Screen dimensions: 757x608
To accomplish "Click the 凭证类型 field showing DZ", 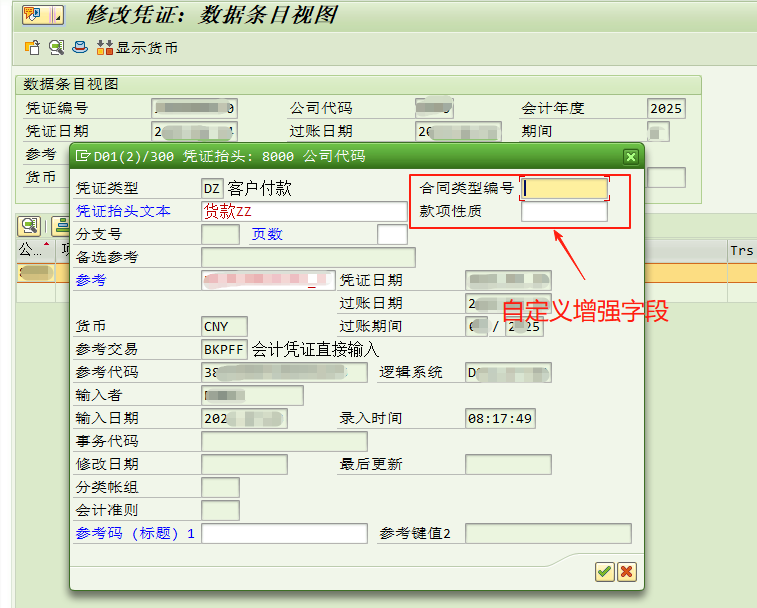I will 212,188.
